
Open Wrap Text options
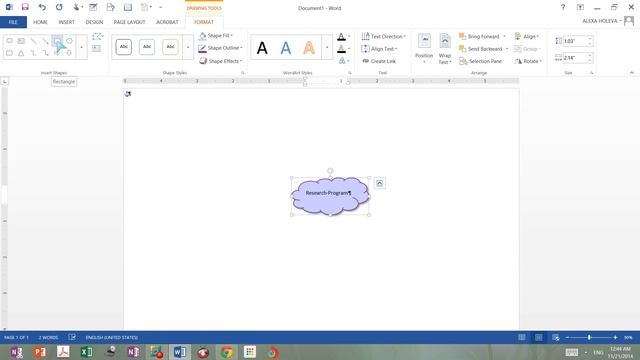[x=445, y=49]
